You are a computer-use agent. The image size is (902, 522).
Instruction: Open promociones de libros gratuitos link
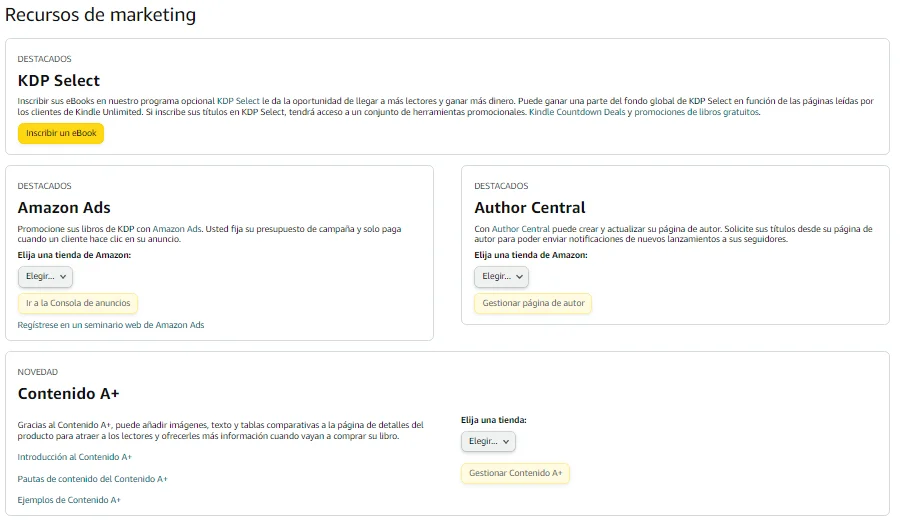[x=697, y=112]
